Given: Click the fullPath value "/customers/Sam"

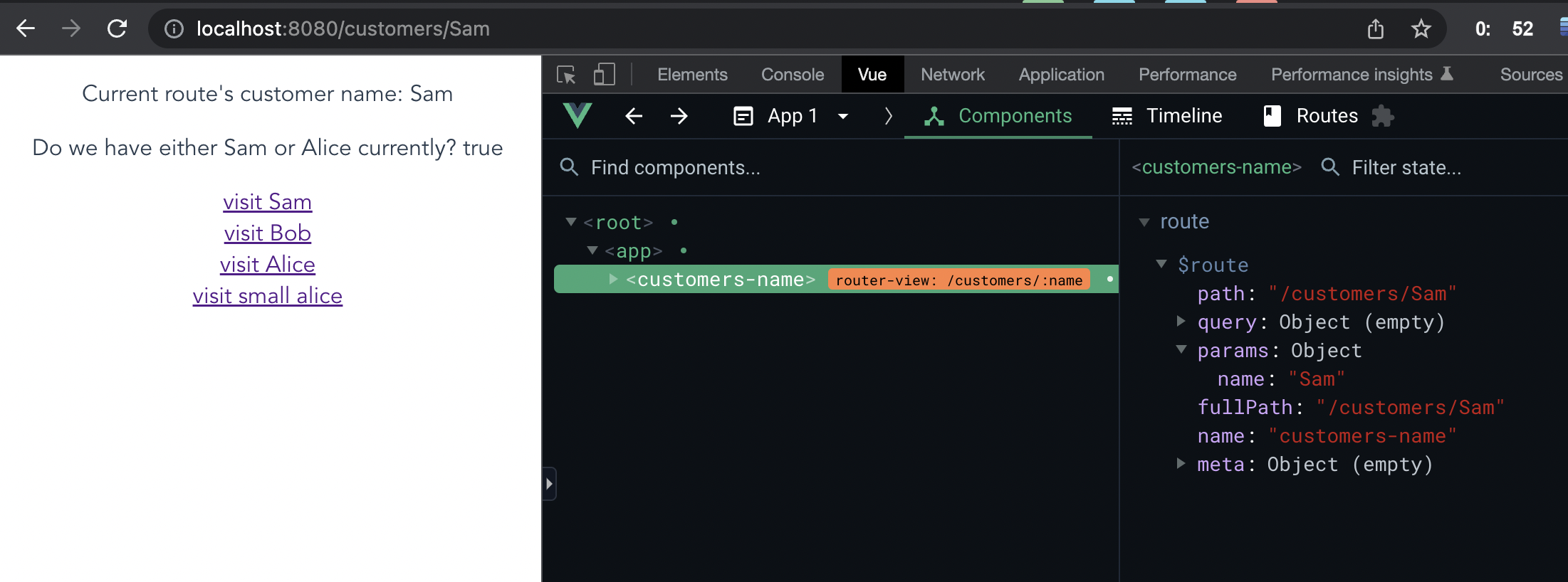Looking at the screenshot, I should click(x=1410, y=408).
